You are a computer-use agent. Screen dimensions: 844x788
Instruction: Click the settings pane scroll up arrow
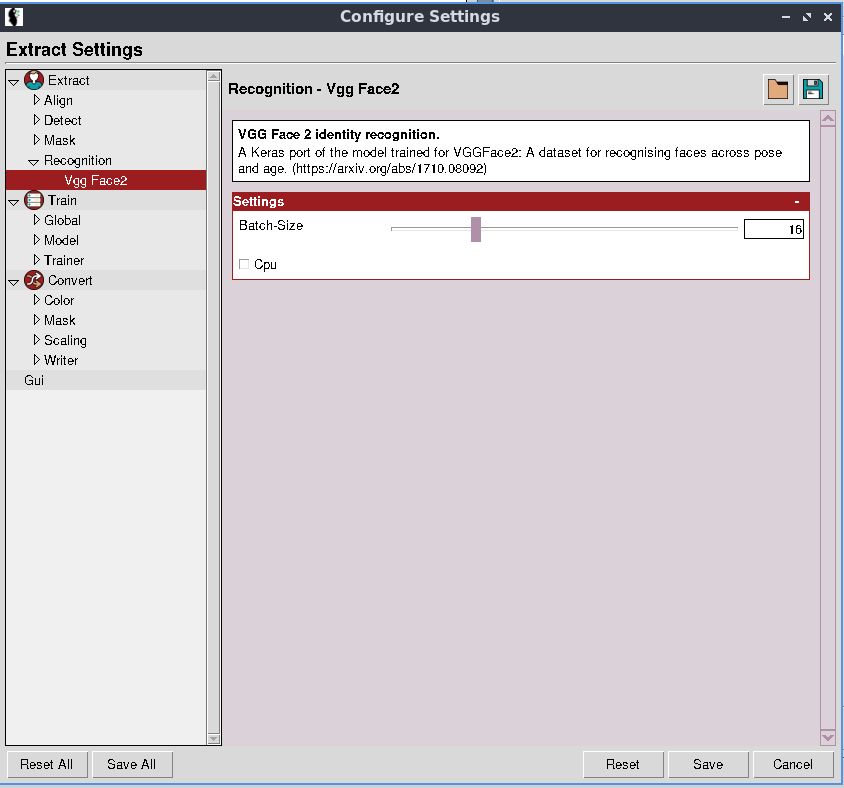(x=827, y=118)
